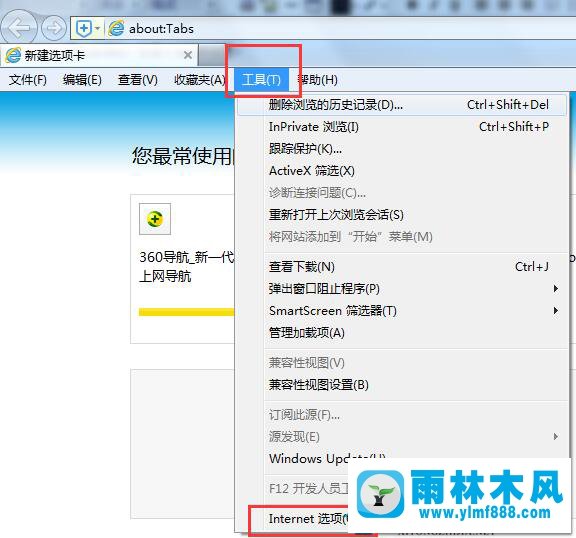Click the Forward arrow navigation button
The height and width of the screenshot is (538, 576).
tap(54, 28)
